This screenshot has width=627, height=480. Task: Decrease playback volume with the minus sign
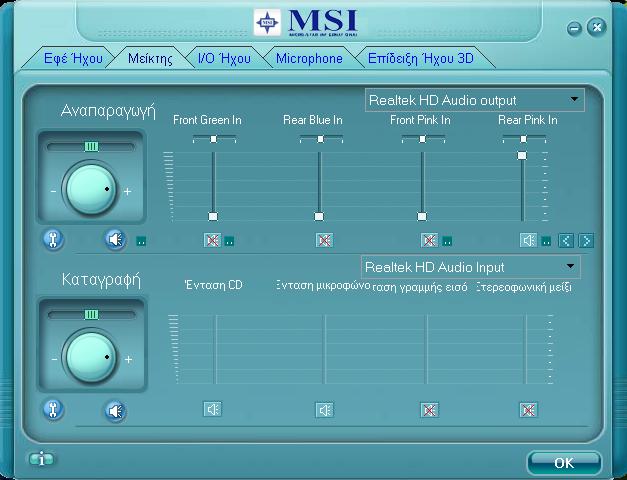54,192
